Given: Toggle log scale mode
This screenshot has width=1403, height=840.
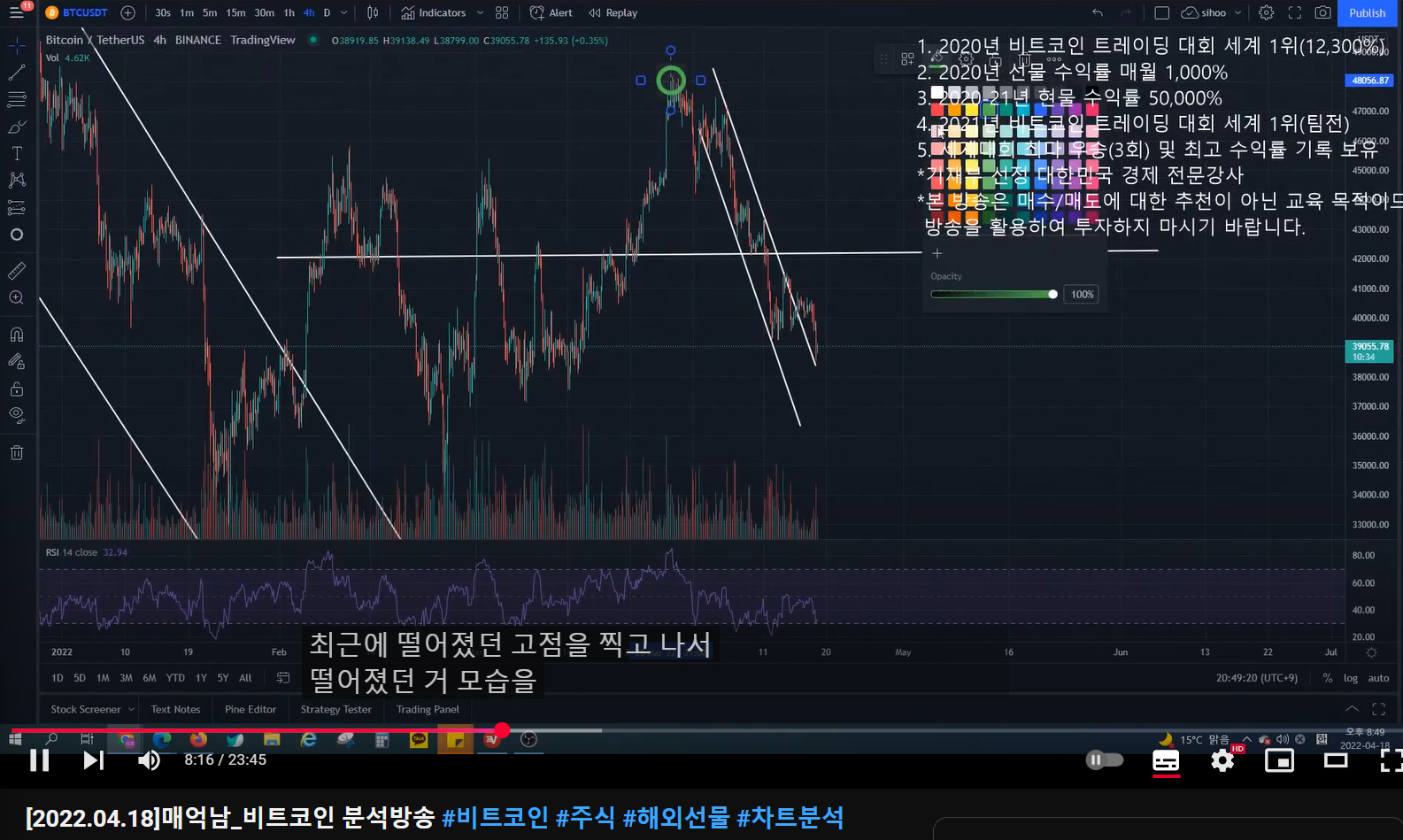Looking at the screenshot, I should pos(1350,678).
